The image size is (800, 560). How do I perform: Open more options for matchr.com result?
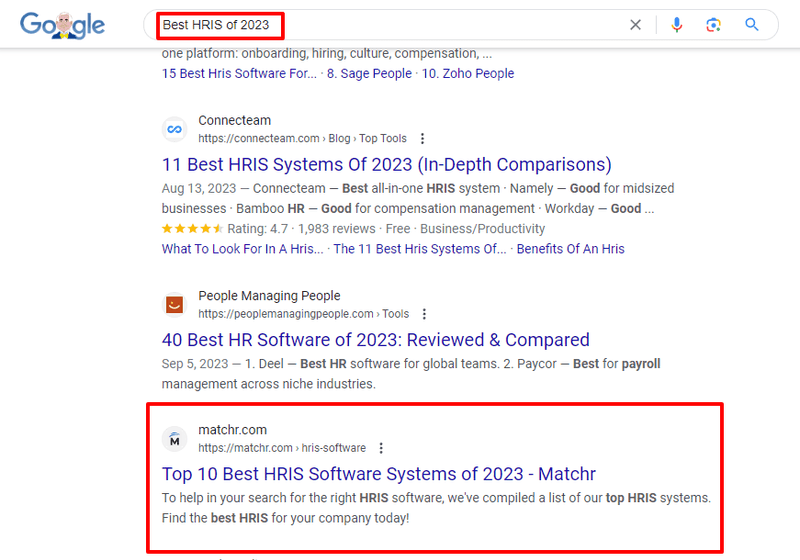[381, 448]
